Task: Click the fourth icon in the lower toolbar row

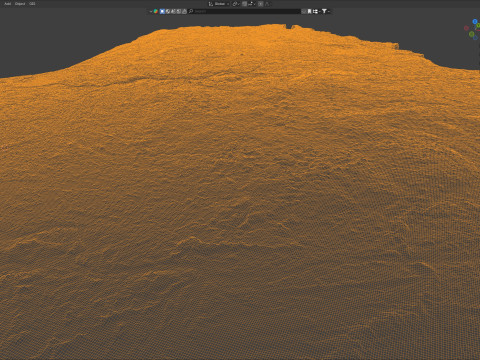Action: [173, 11]
